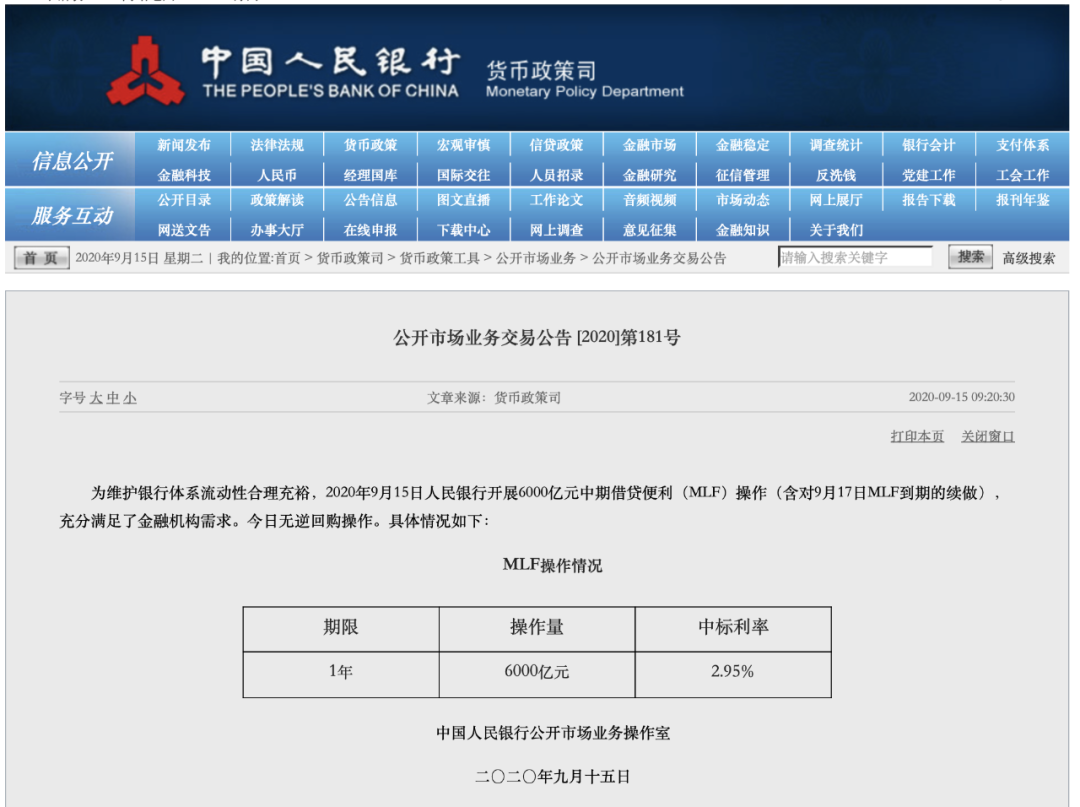Screen dimensions: 1080x807
Task: Open 下载中心 download center
Action: click(x=463, y=230)
